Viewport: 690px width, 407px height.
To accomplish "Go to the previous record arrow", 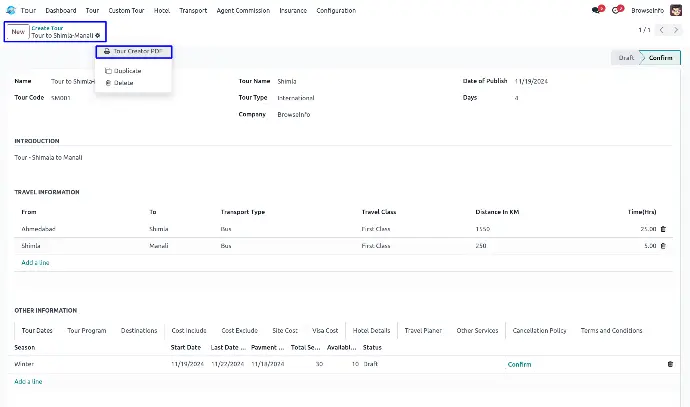I will [x=662, y=31].
